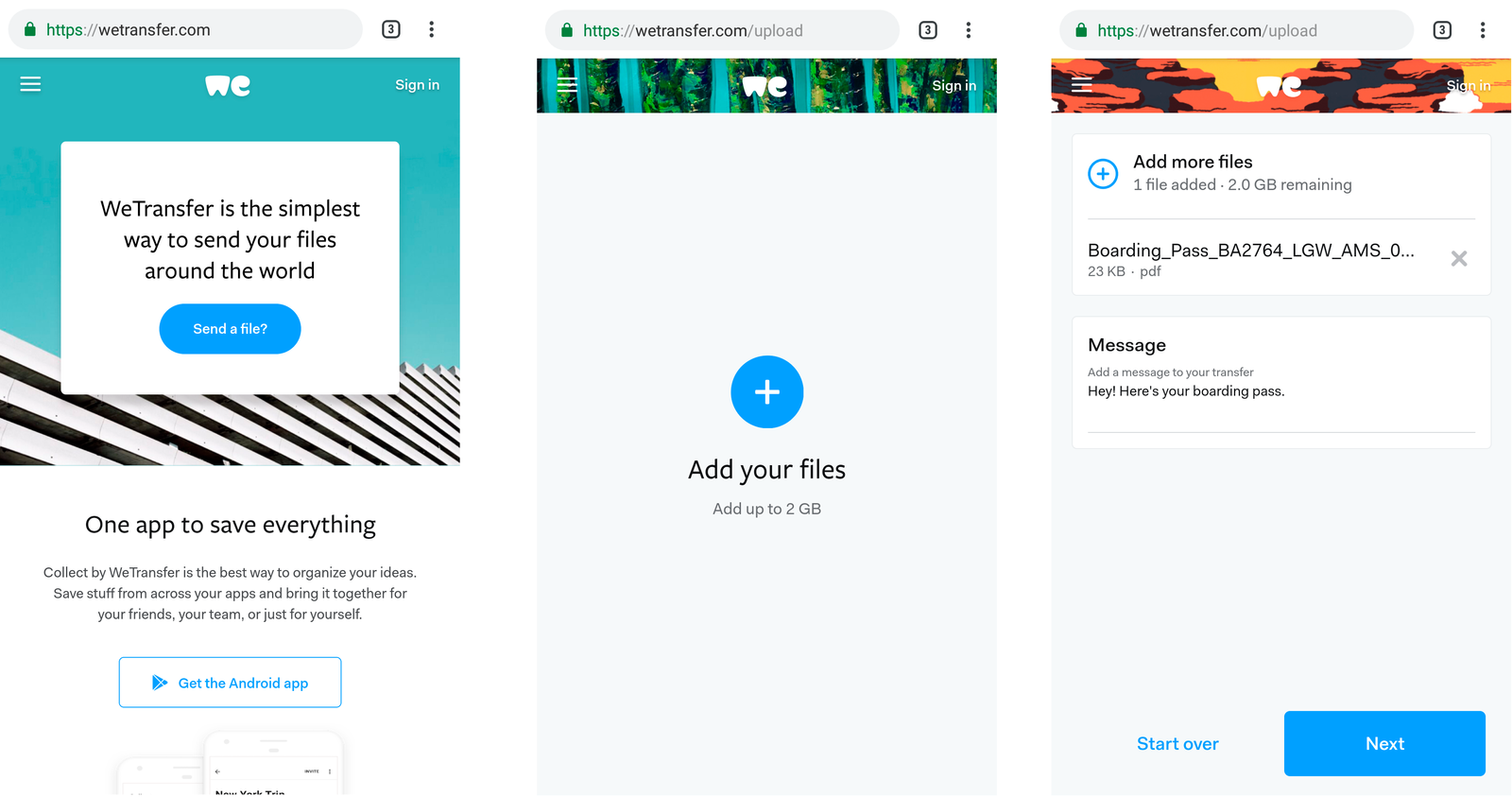Click the blue plus button to add files

[767, 392]
